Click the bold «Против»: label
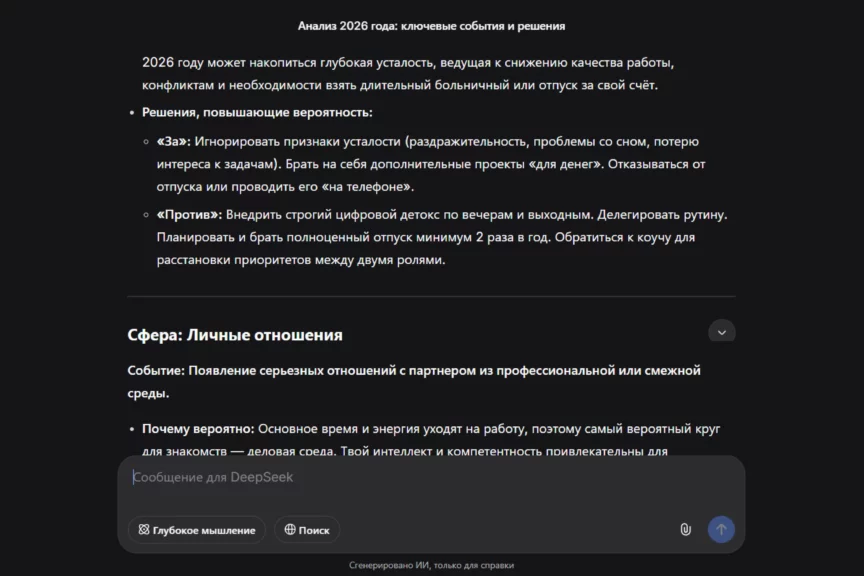The width and height of the screenshot is (864, 576). (189, 214)
